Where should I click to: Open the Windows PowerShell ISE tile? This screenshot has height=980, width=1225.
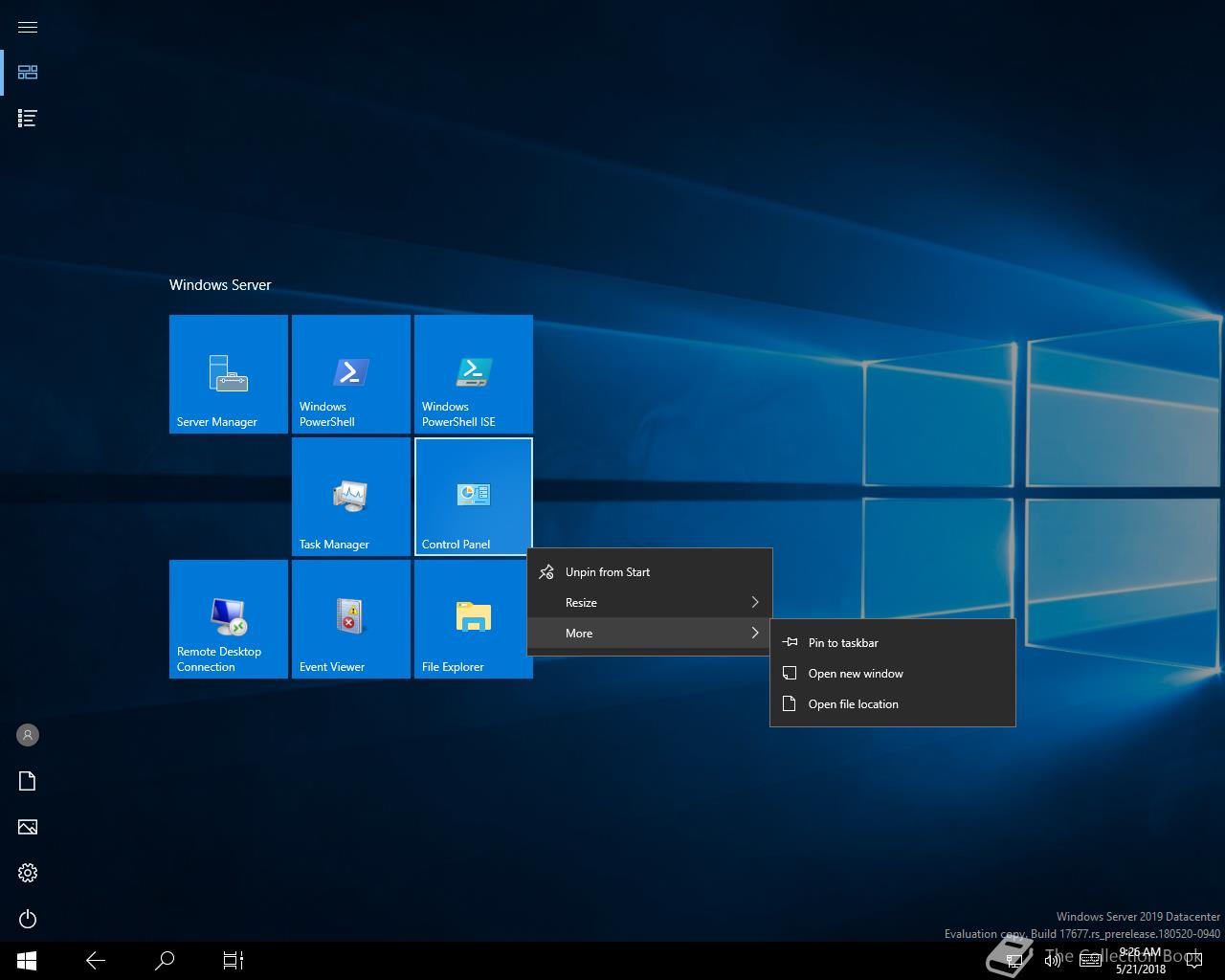pyautogui.click(x=474, y=374)
